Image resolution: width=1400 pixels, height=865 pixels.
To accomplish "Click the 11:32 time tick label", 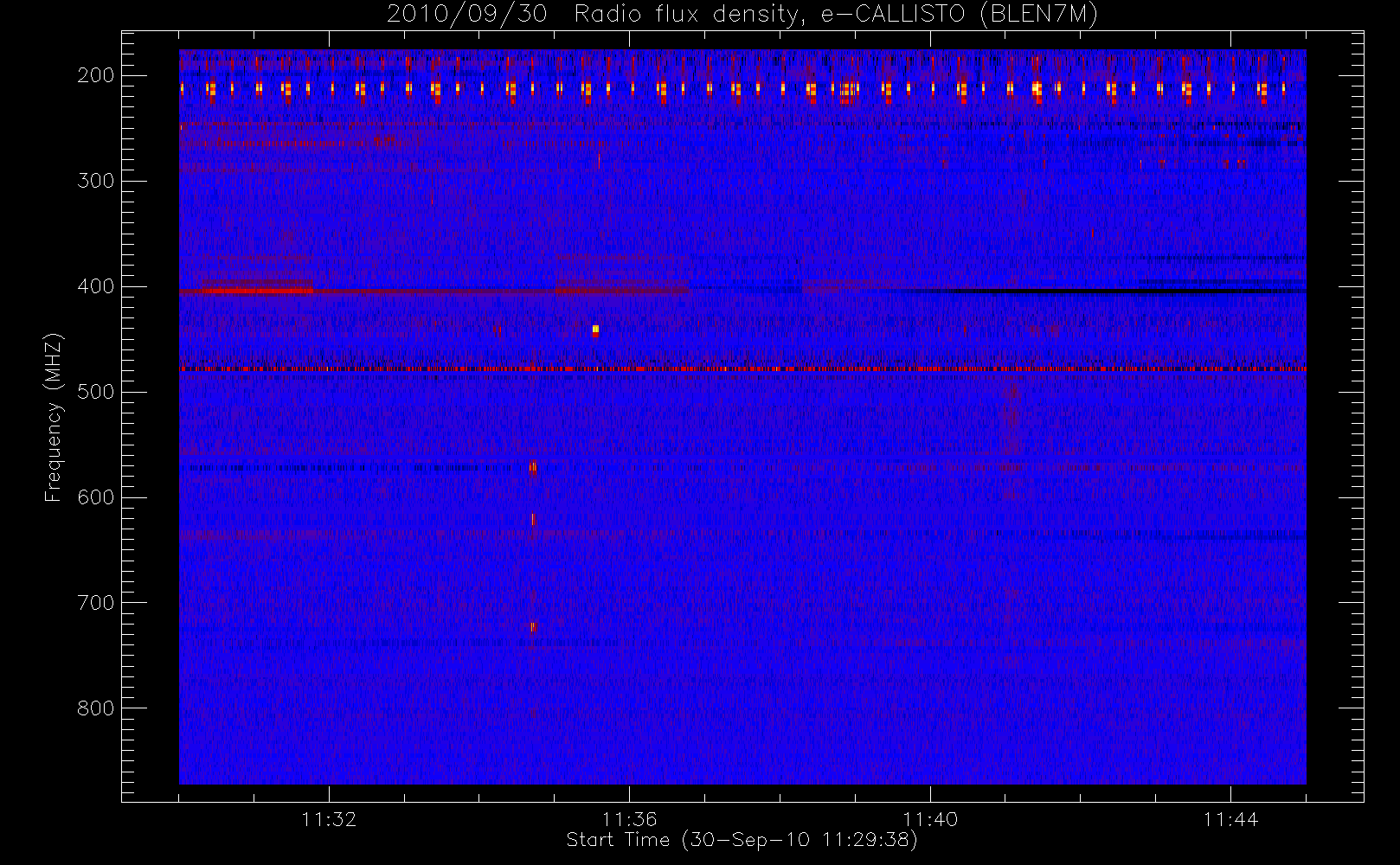I will [329, 818].
